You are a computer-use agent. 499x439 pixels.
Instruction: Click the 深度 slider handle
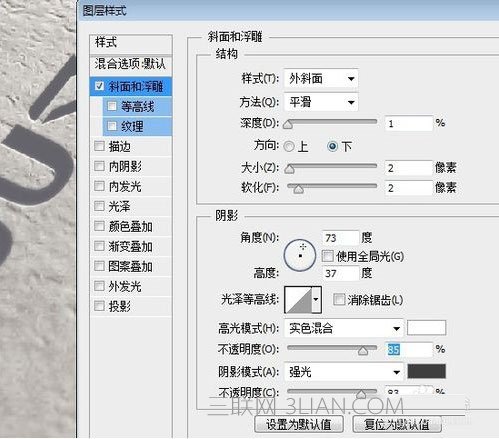[288, 125]
